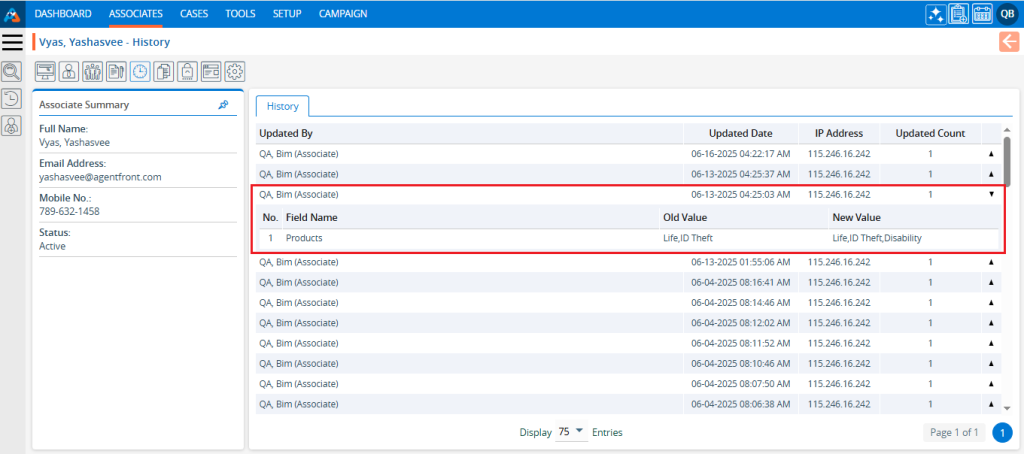Click the settings gear icon in toolbar
The image size is (1024, 454).
pos(235,71)
